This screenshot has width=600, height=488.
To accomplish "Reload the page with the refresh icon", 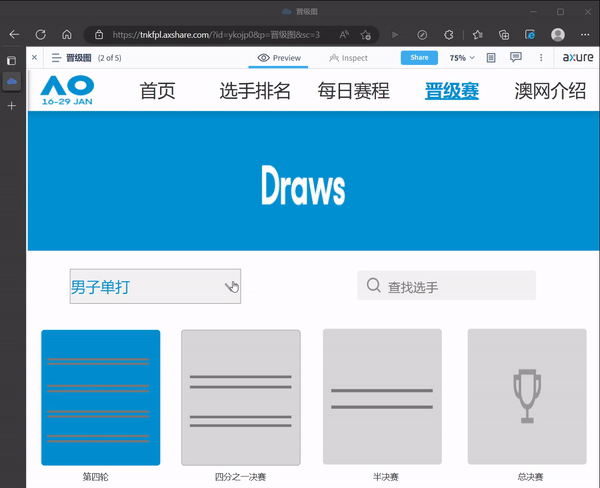I will point(41,34).
